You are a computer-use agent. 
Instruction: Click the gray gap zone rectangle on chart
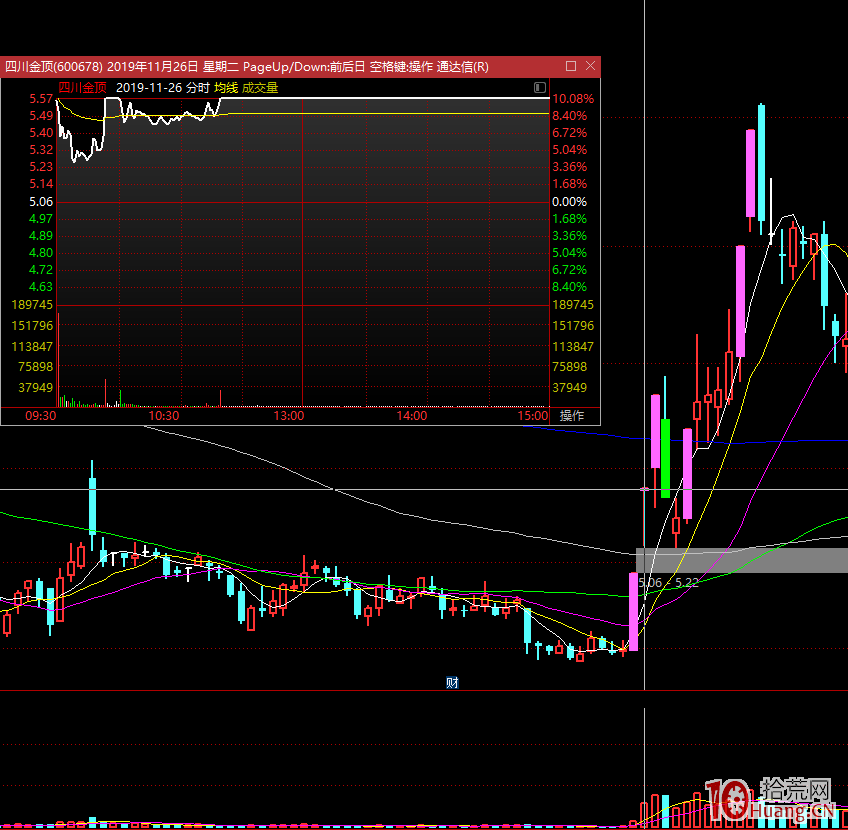coord(741,560)
